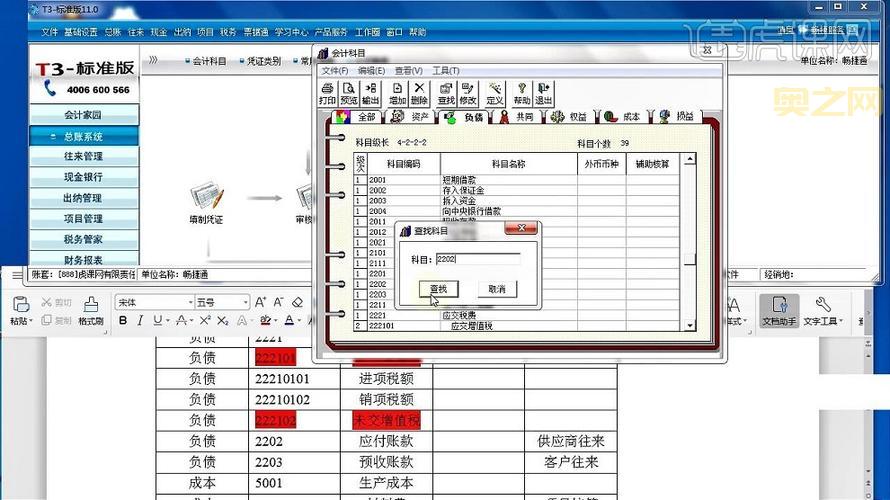Viewport: 890px width, 500px height.
Task: Open 往来管理 in the sidebar
Action: [x=83, y=156]
